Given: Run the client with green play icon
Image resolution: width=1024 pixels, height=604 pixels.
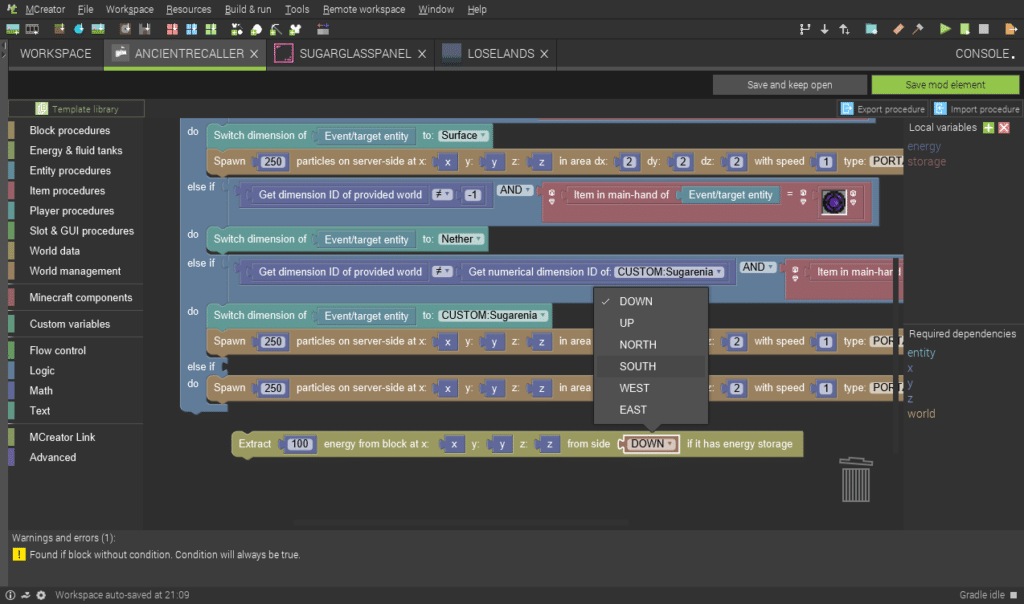Looking at the screenshot, I should pyautogui.click(x=945, y=29).
